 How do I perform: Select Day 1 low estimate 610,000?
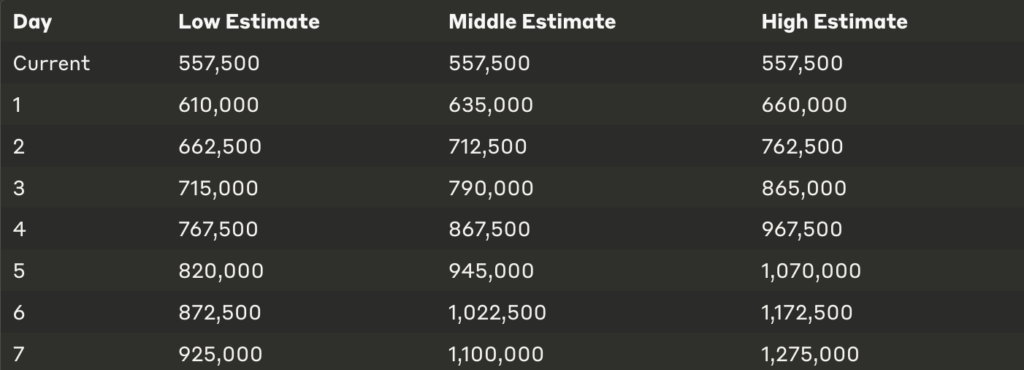[x=219, y=105]
